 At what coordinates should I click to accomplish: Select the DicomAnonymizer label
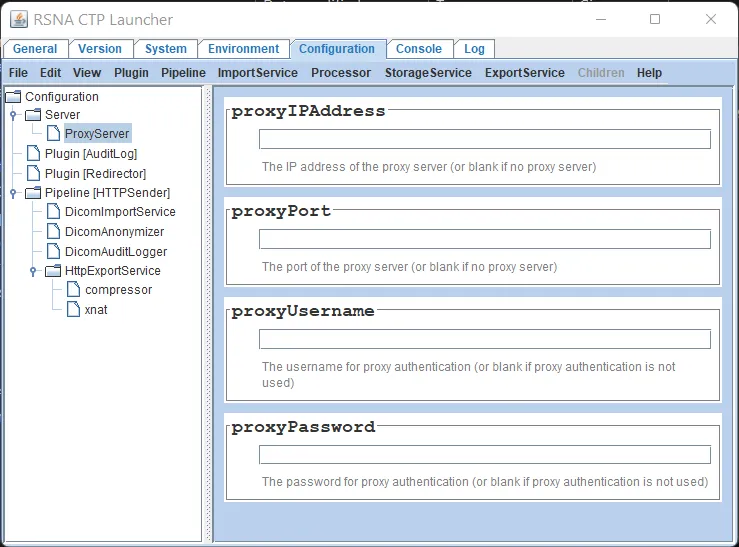pyautogui.click(x=115, y=232)
